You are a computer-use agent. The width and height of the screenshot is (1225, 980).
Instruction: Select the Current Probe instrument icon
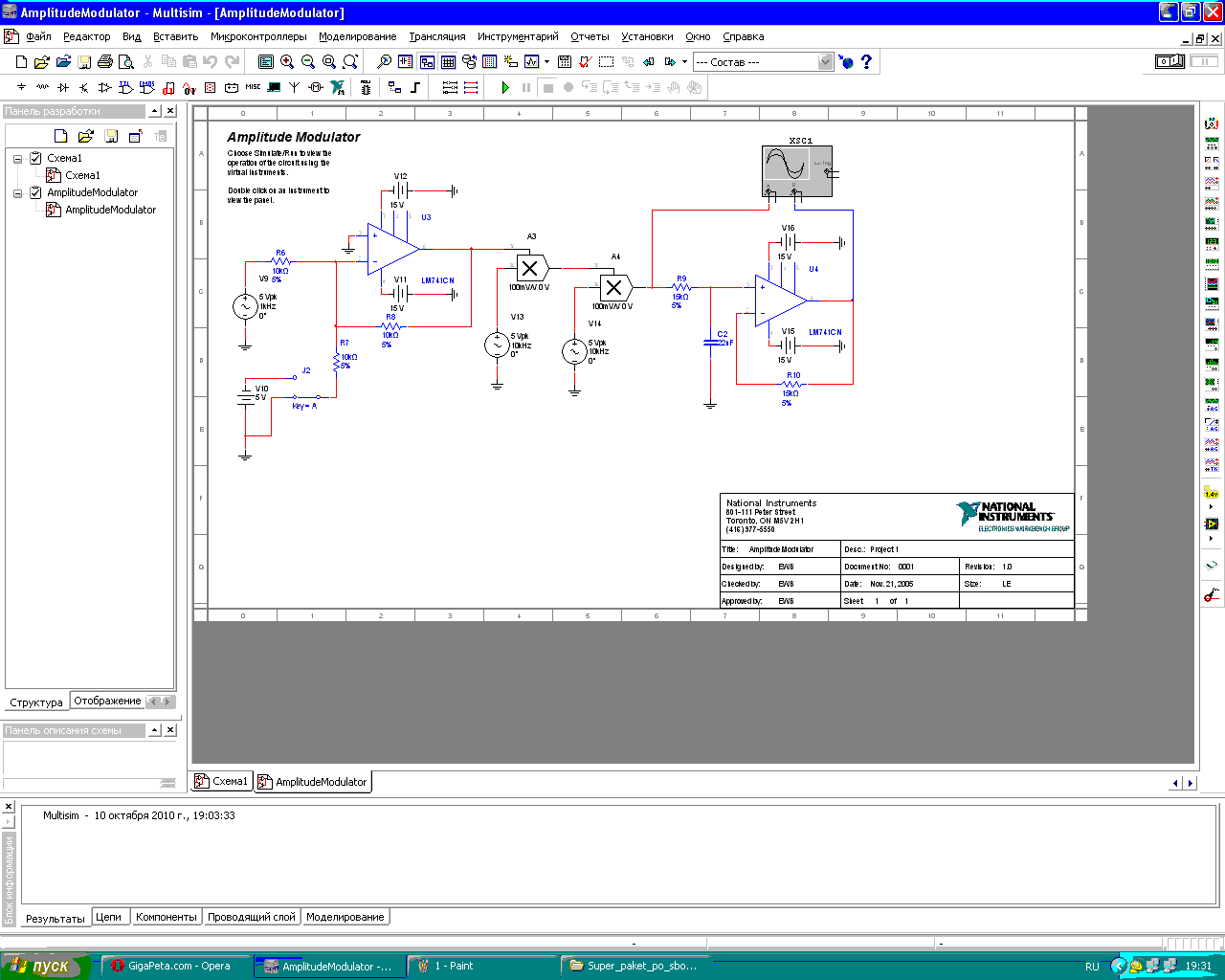pos(1212,595)
